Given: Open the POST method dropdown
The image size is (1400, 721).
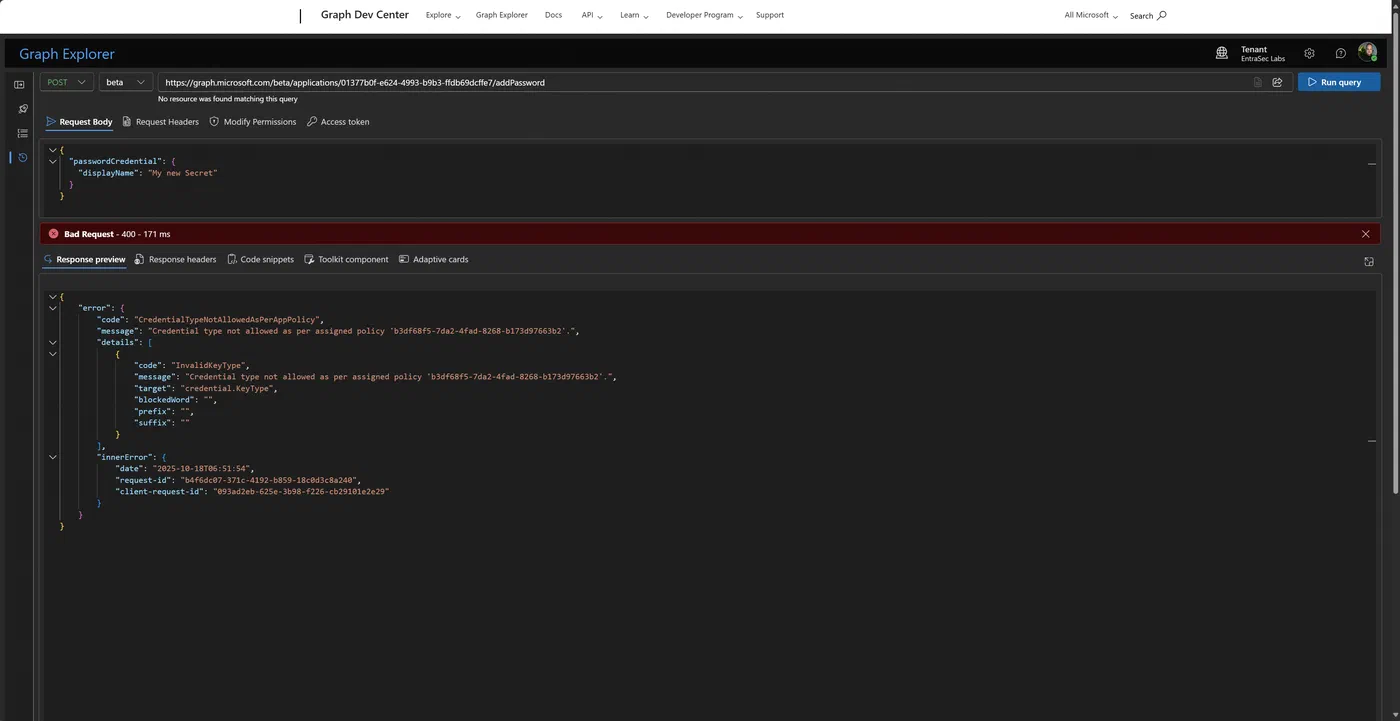Looking at the screenshot, I should [x=67, y=82].
